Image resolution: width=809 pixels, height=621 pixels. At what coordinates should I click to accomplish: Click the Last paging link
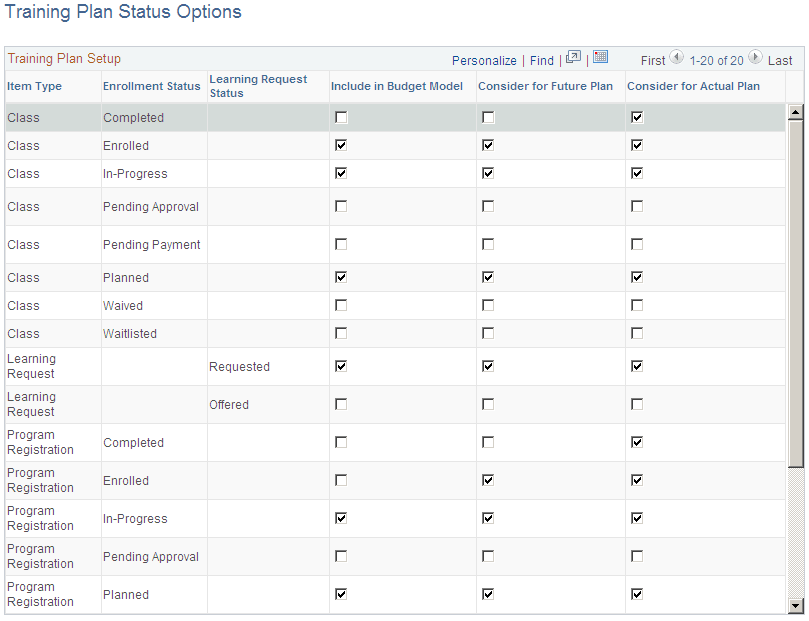(781, 60)
